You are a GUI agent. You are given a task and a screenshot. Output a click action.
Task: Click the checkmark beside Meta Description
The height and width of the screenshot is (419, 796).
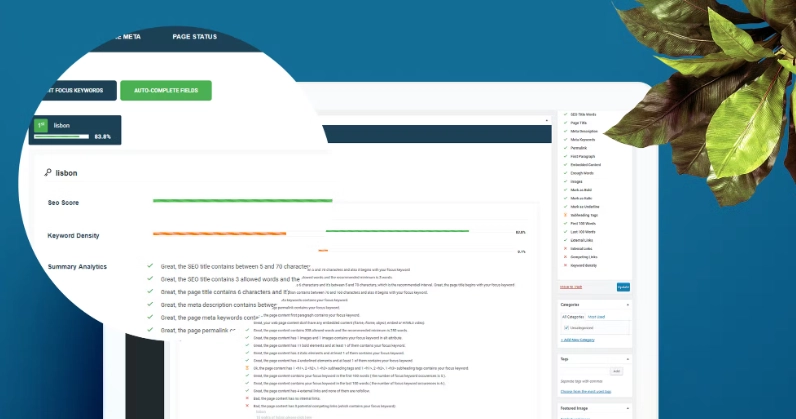(x=565, y=130)
